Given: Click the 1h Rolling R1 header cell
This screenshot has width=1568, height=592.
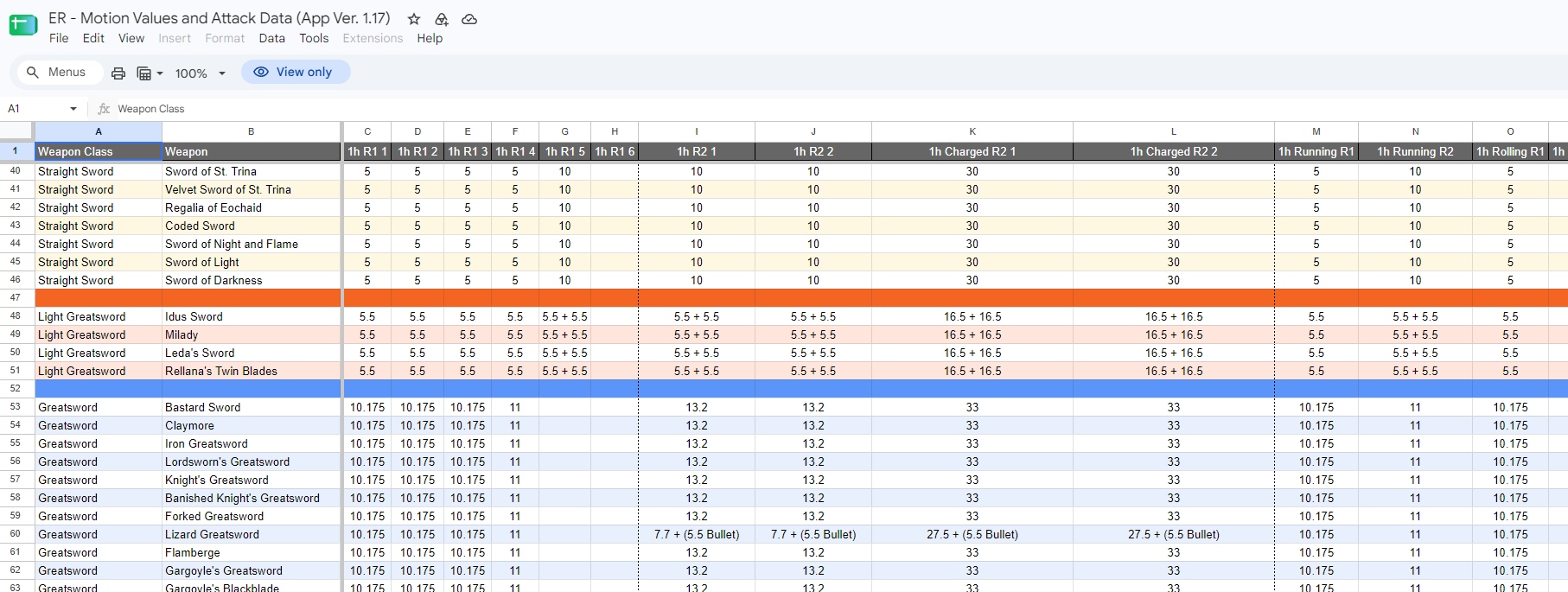Looking at the screenshot, I should pos(1510,151).
